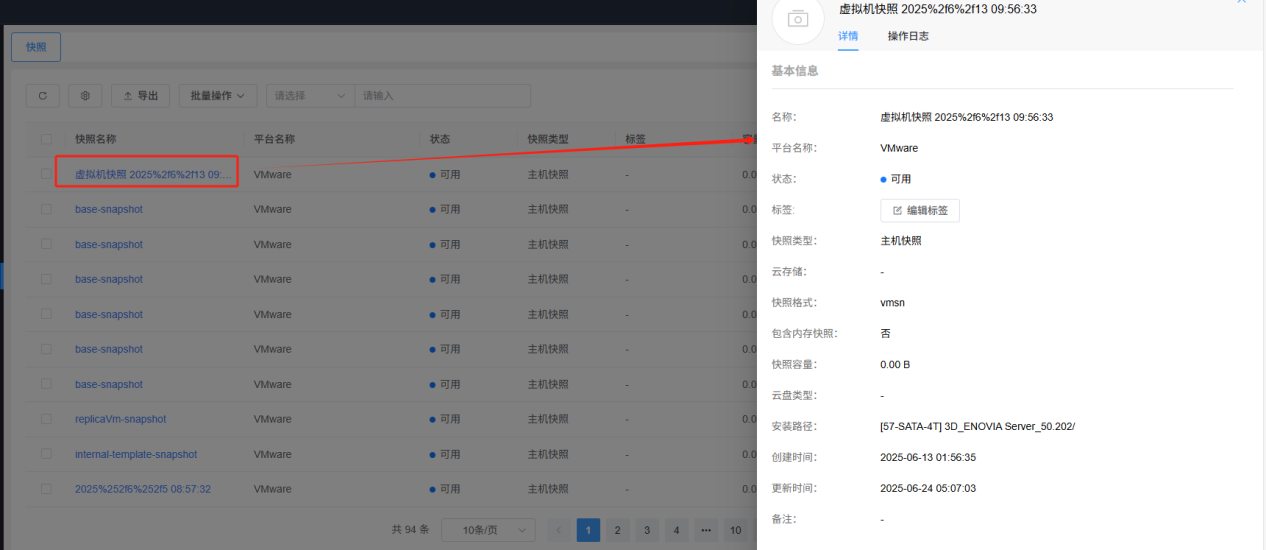Switch to the 操作日志 operation log tab
This screenshot has height=550, width=1266.
click(908, 36)
